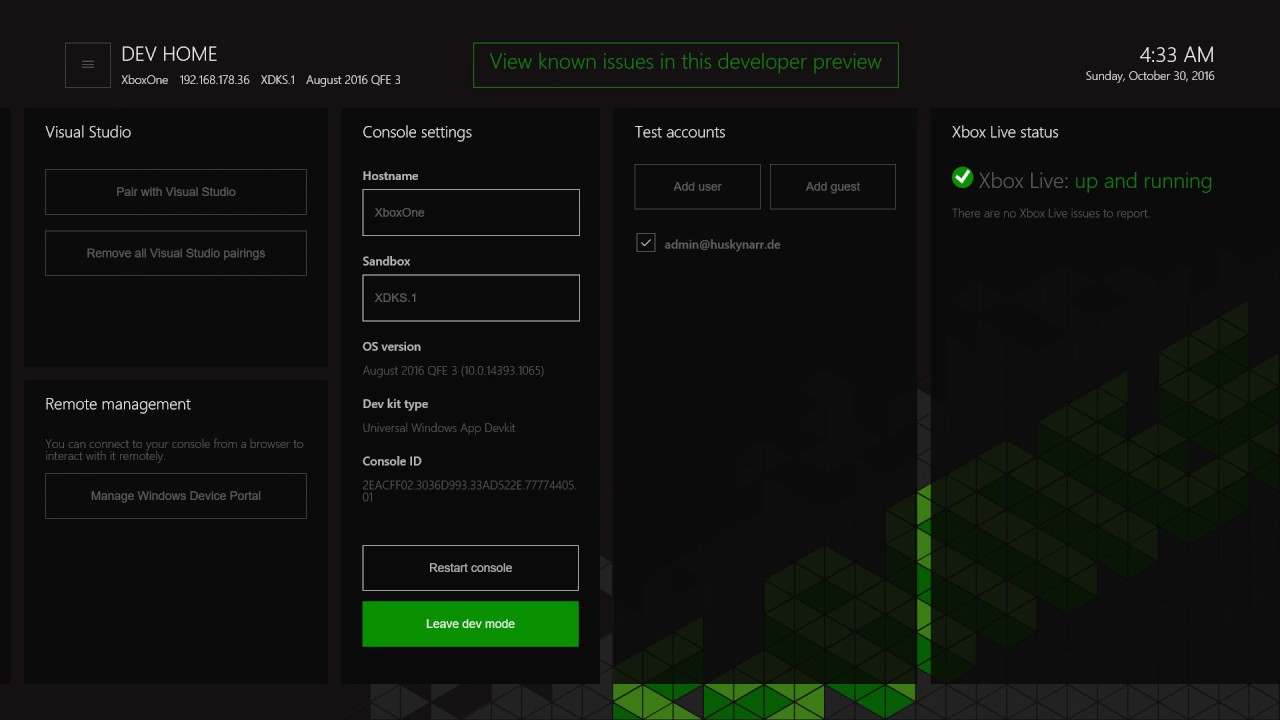The height and width of the screenshot is (720, 1280).
Task: Click the Xbox Live: up and running status text
Action: coord(1095,181)
